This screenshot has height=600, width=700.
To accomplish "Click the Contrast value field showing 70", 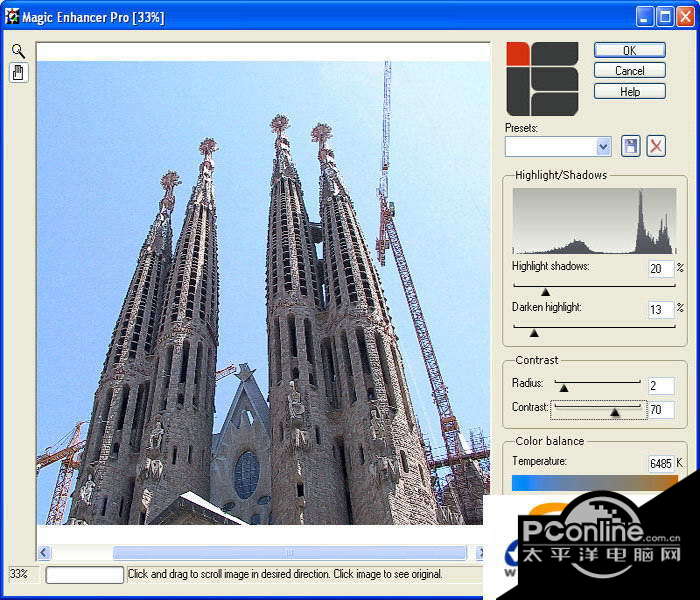I will pos(661,410).
